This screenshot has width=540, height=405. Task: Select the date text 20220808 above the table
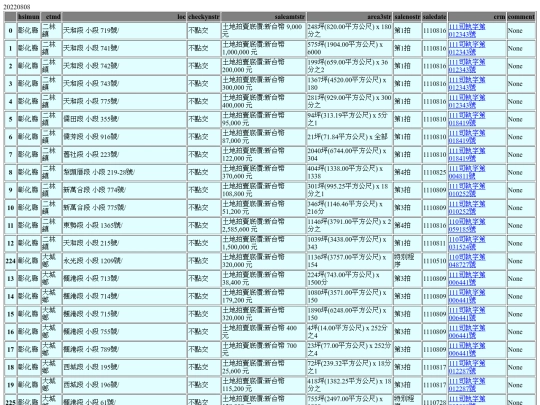(17, 7)
